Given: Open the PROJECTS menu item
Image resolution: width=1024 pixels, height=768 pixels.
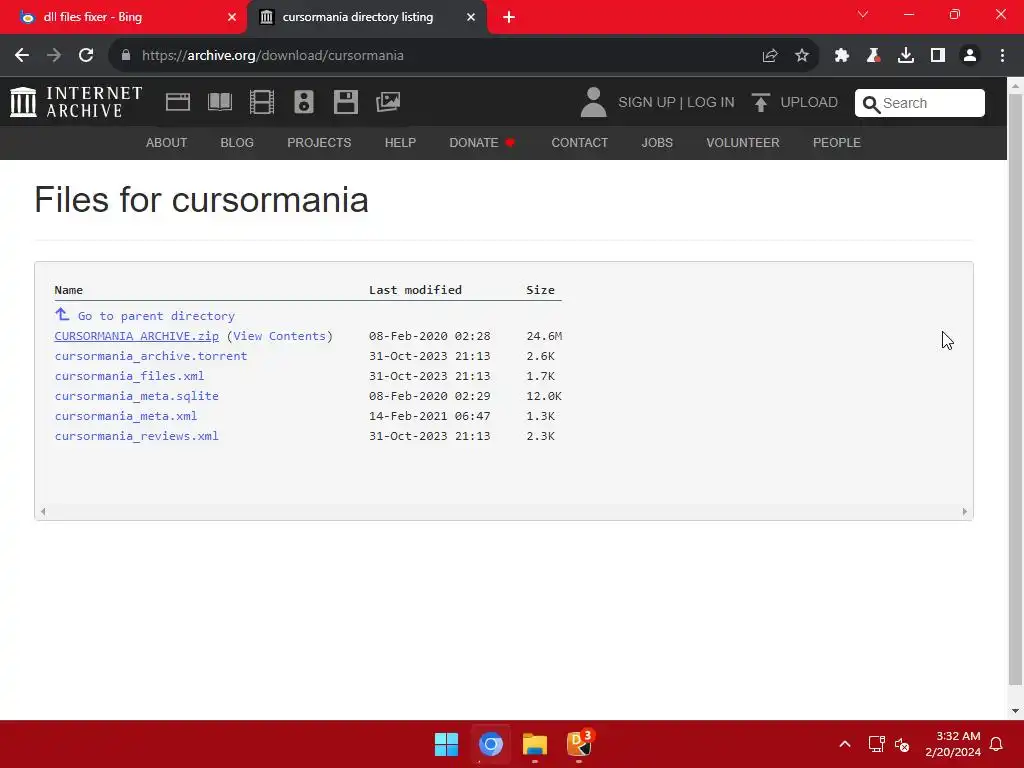Looking at the screenshot, I should 319,142.
